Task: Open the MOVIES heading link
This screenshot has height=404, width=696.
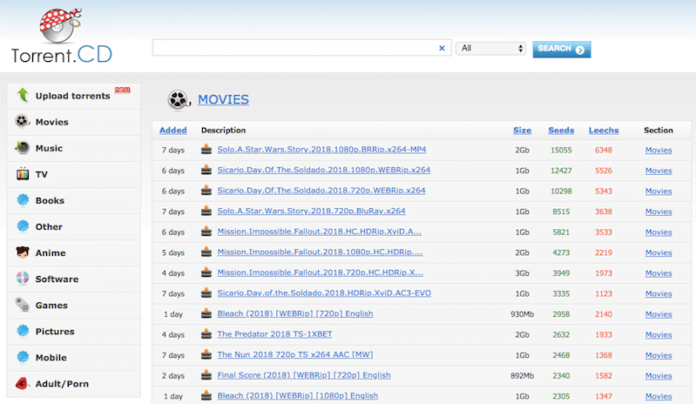Action: 223,99
